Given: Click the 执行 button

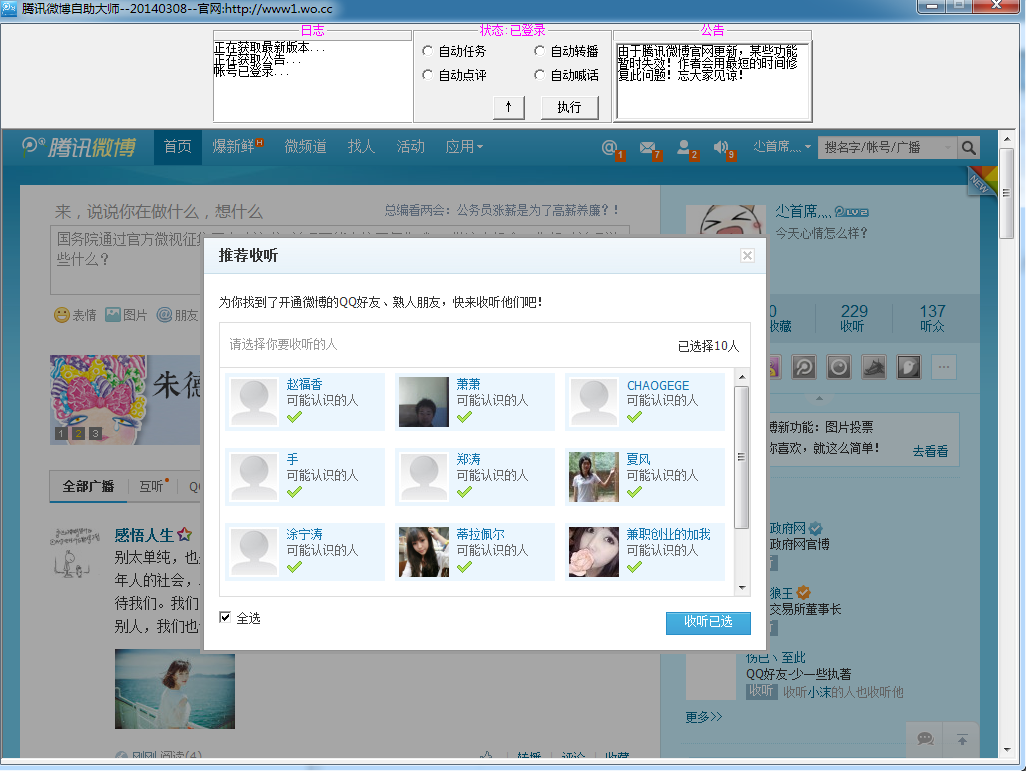Looking at the screenshot, I should [569, 107].
